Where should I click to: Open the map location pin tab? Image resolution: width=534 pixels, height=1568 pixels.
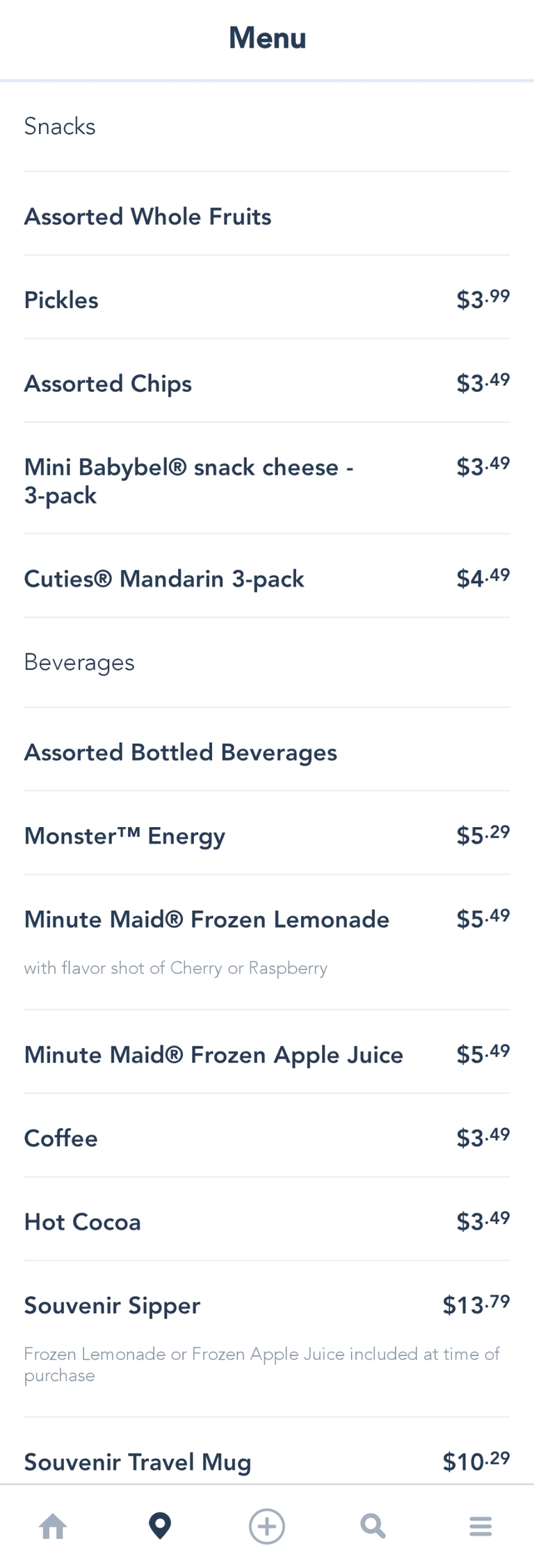[160, 1526]
